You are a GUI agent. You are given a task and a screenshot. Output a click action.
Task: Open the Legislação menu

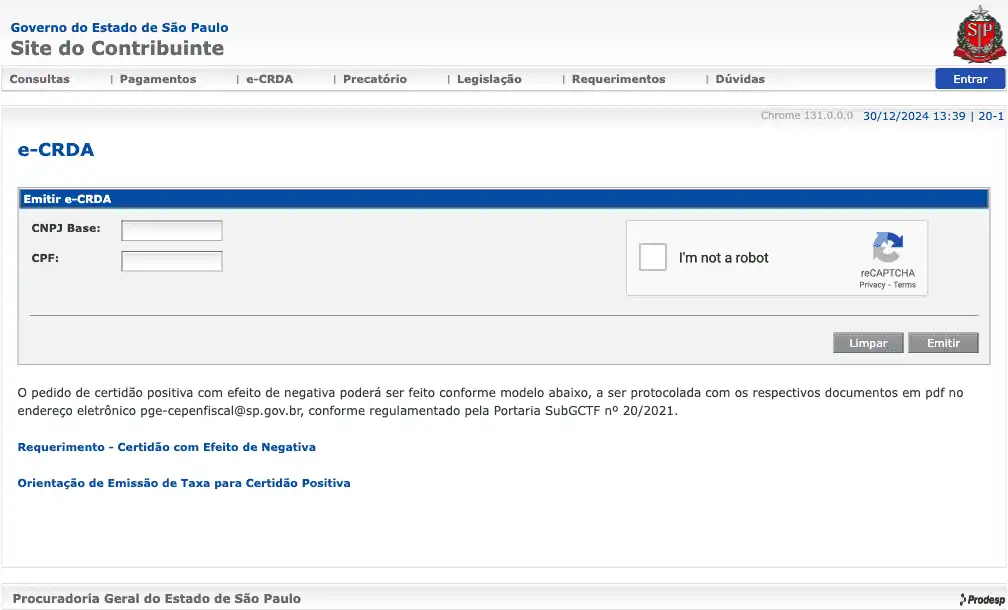489,79
